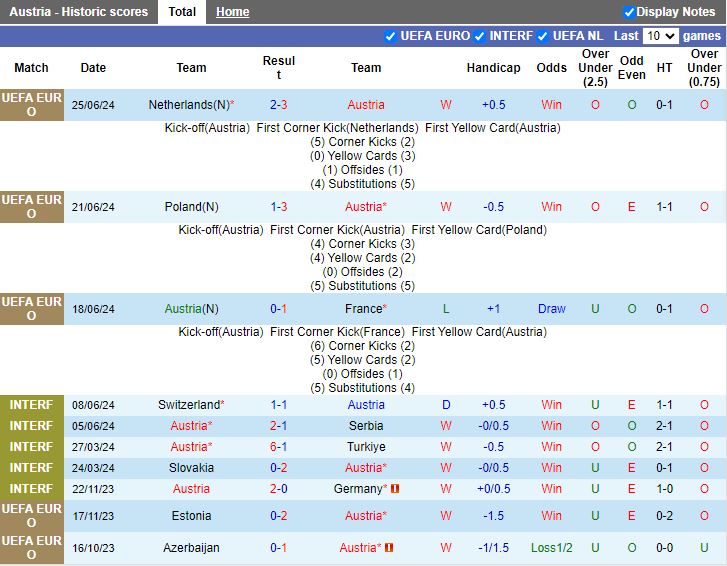
Task: Click the red card icon beside Germany
Action: 395,489
